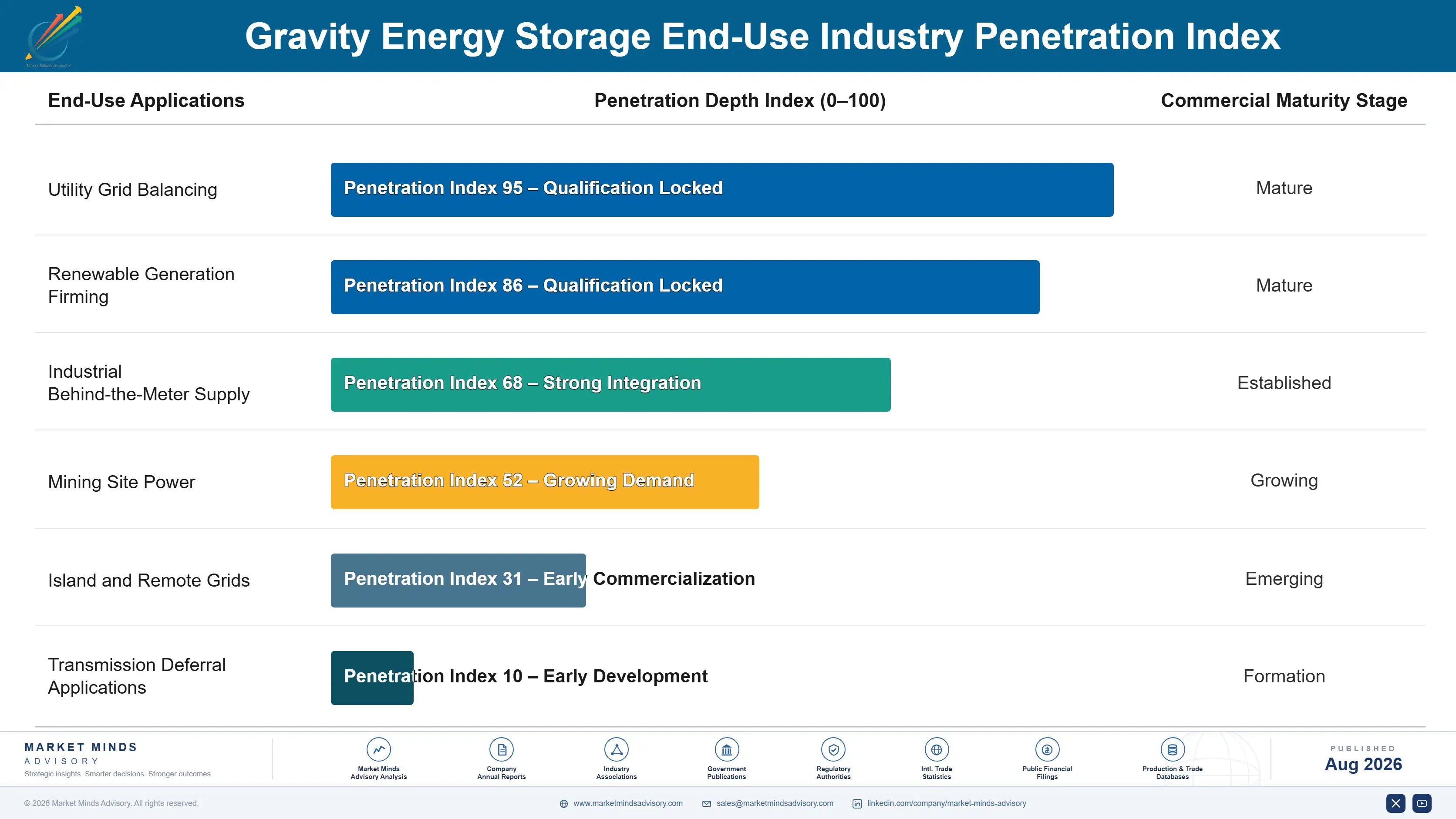Click the Company Annual Reports document icon

pos(501,749)
